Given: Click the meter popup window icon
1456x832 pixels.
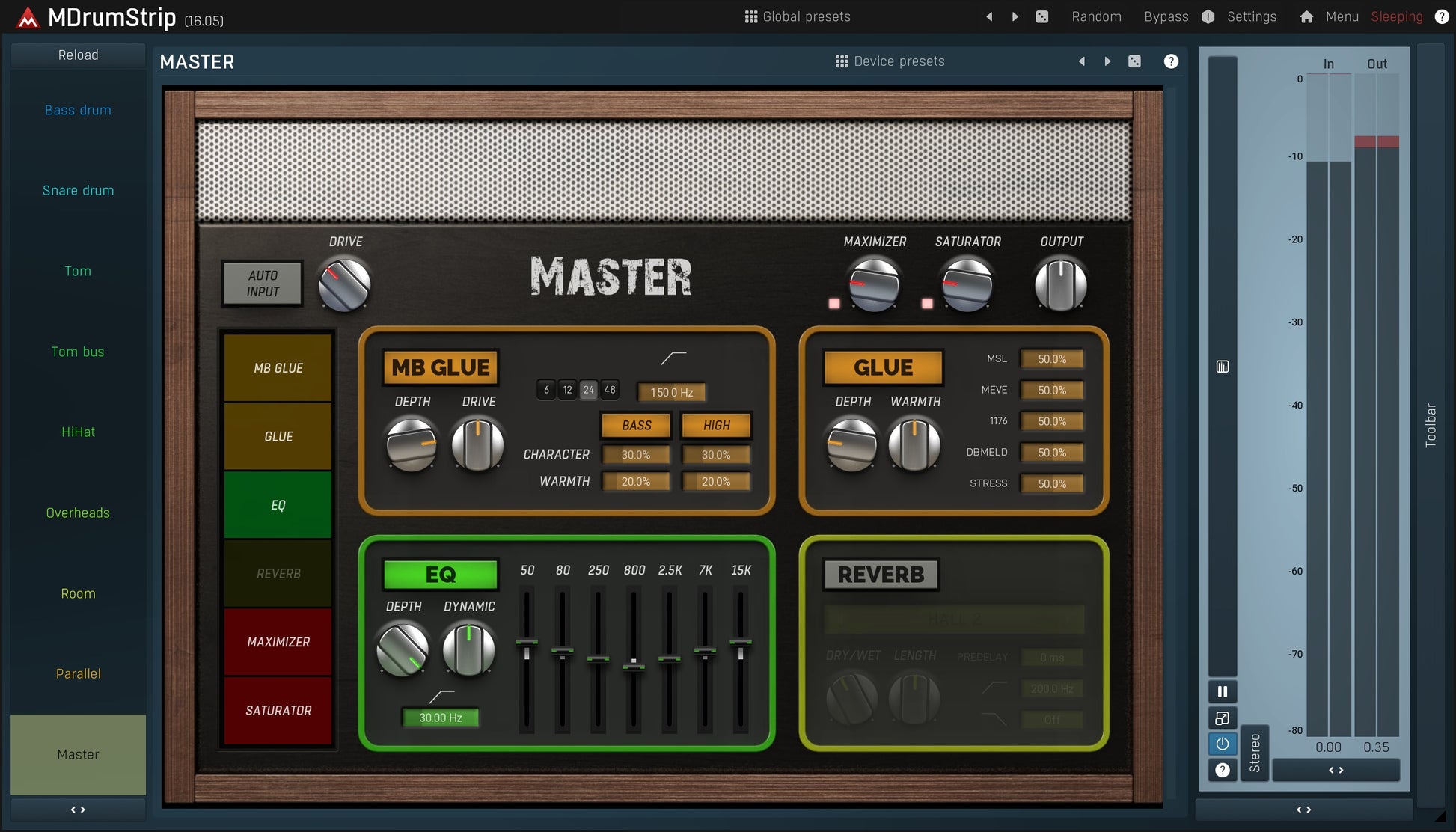Looking at the screenshot, I should [x=1223, y=718].
